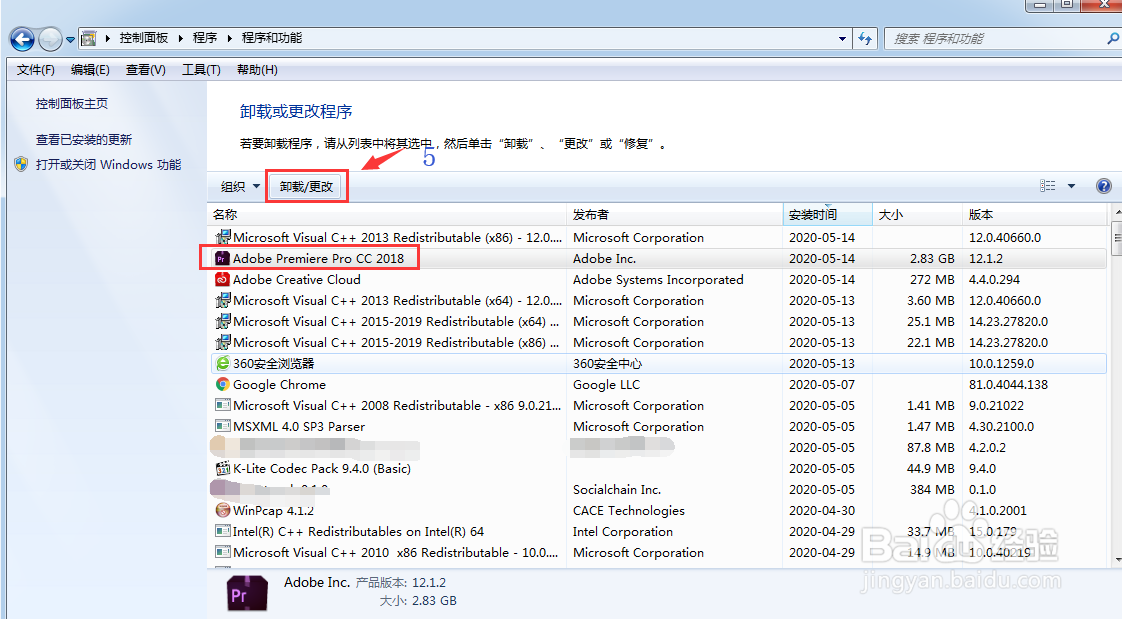Go back with the Back arrow button
1122x619 pixels.
(x=22, y=39)
